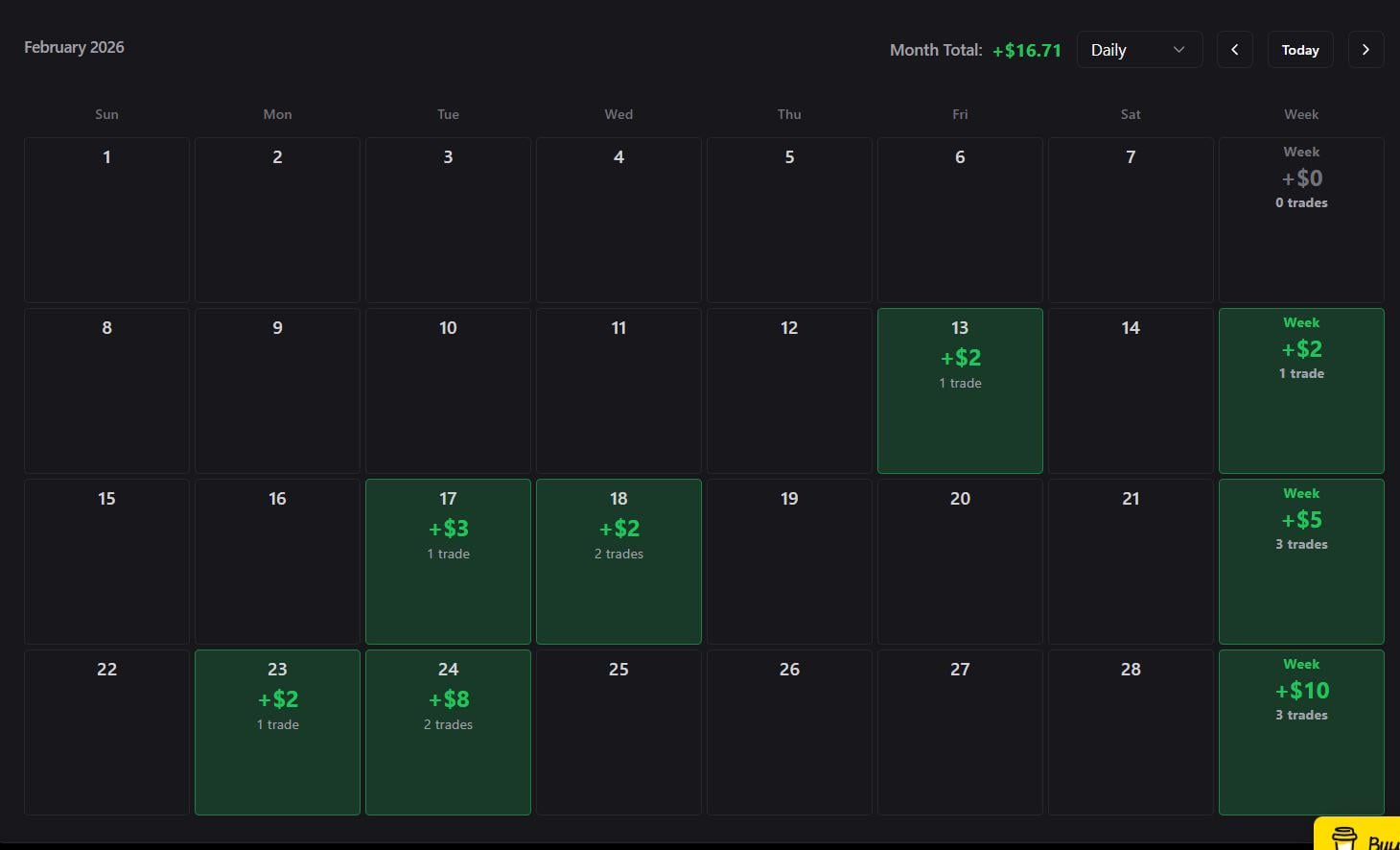Click the weekly summary showing +$10
Viewport: 1400px width, 850px height.
pyautogui.click(x=1301, y=732)
